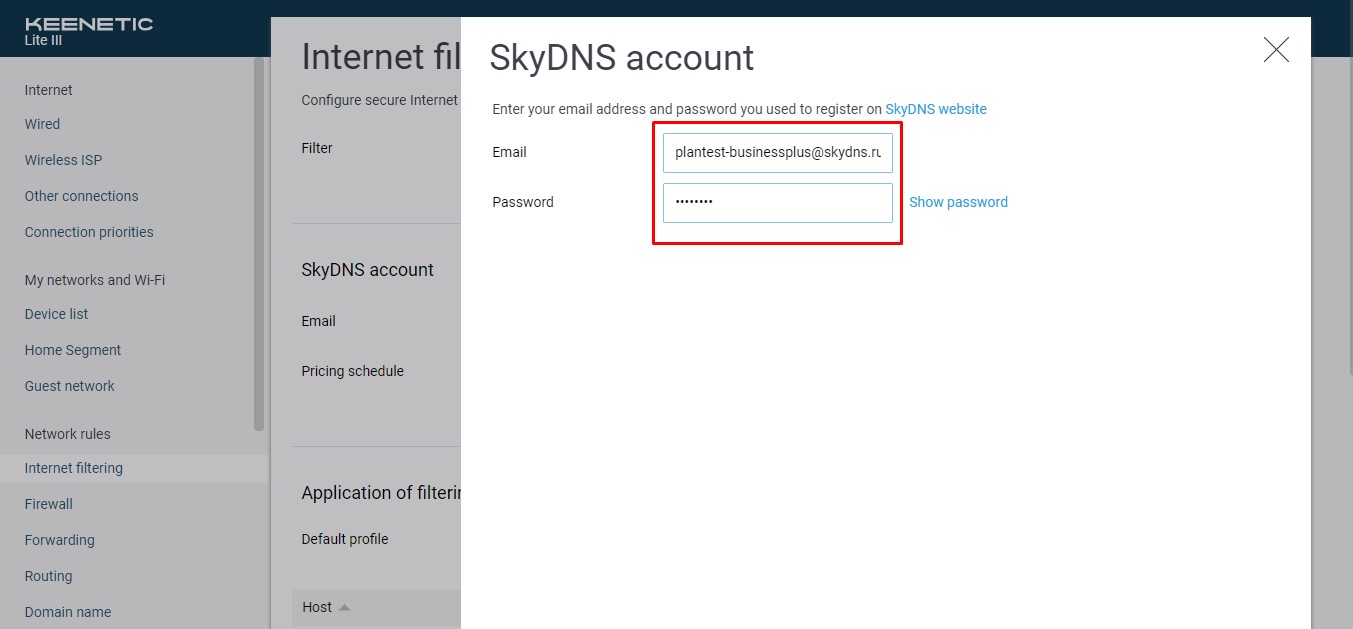Go to Guest network settings

pos(70,386)
